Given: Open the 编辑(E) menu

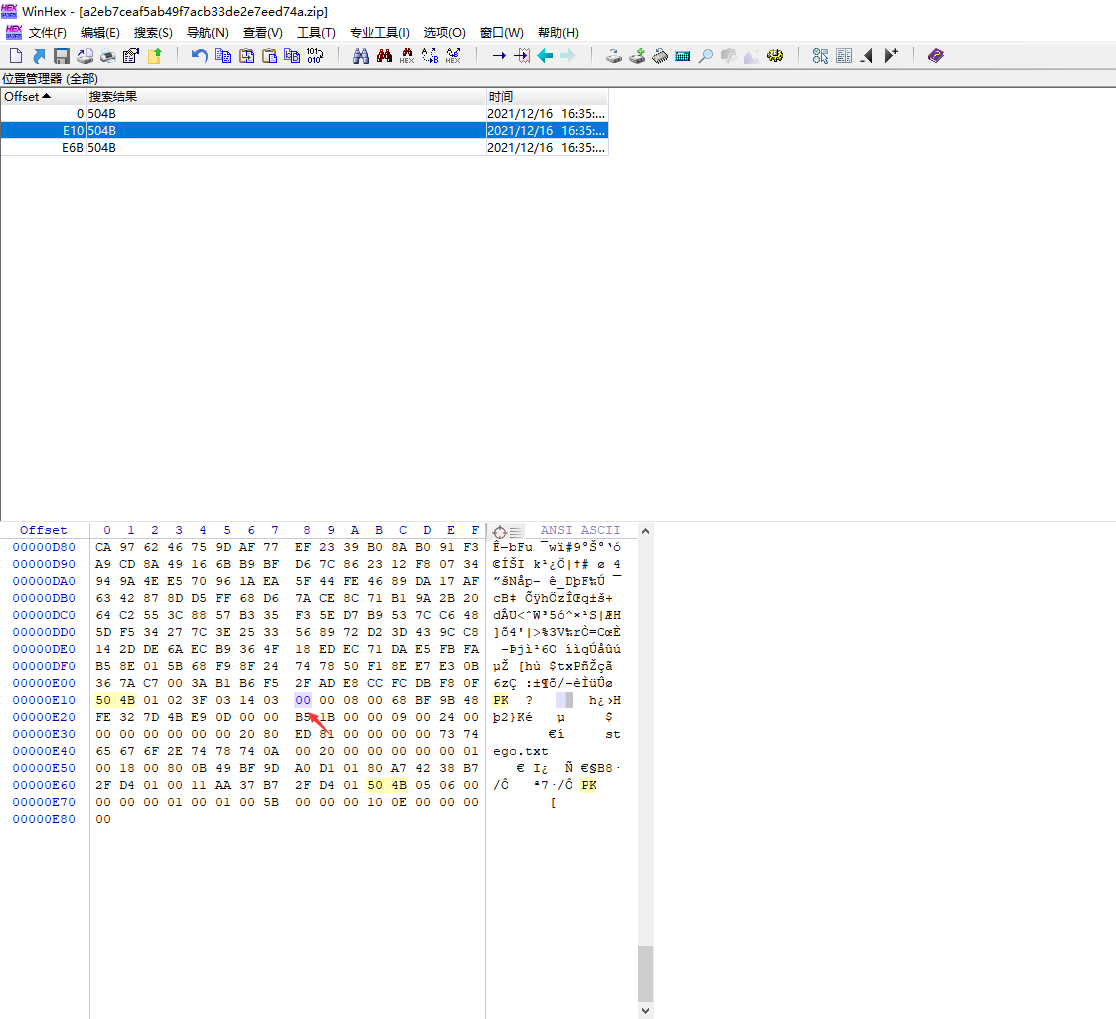Looking at the screenshot, I should 100,33.
